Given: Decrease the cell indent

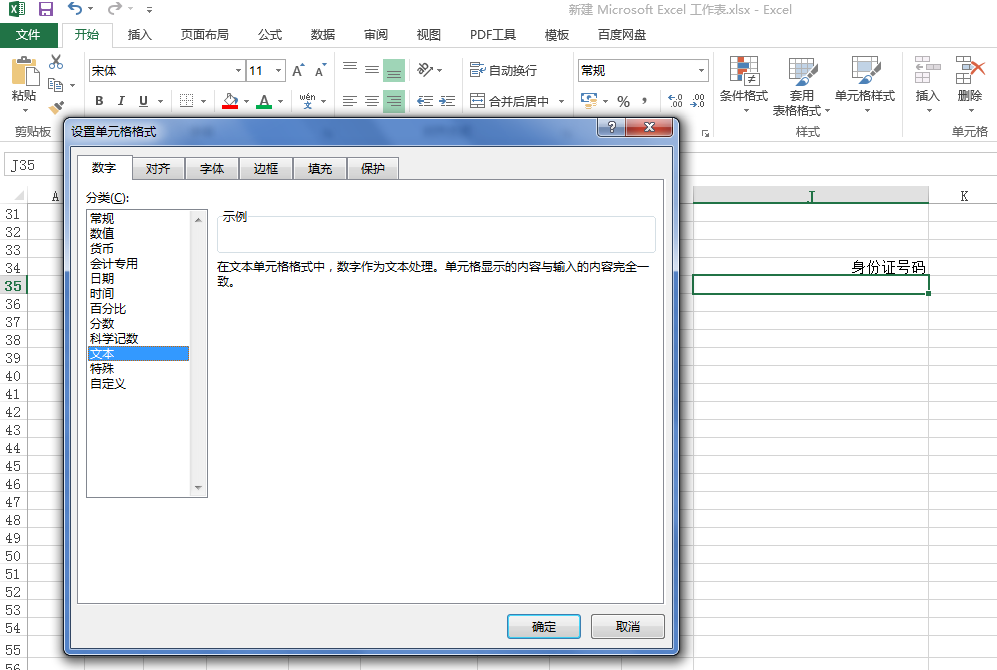Looking at the screenshot, I should coord(425,101).
